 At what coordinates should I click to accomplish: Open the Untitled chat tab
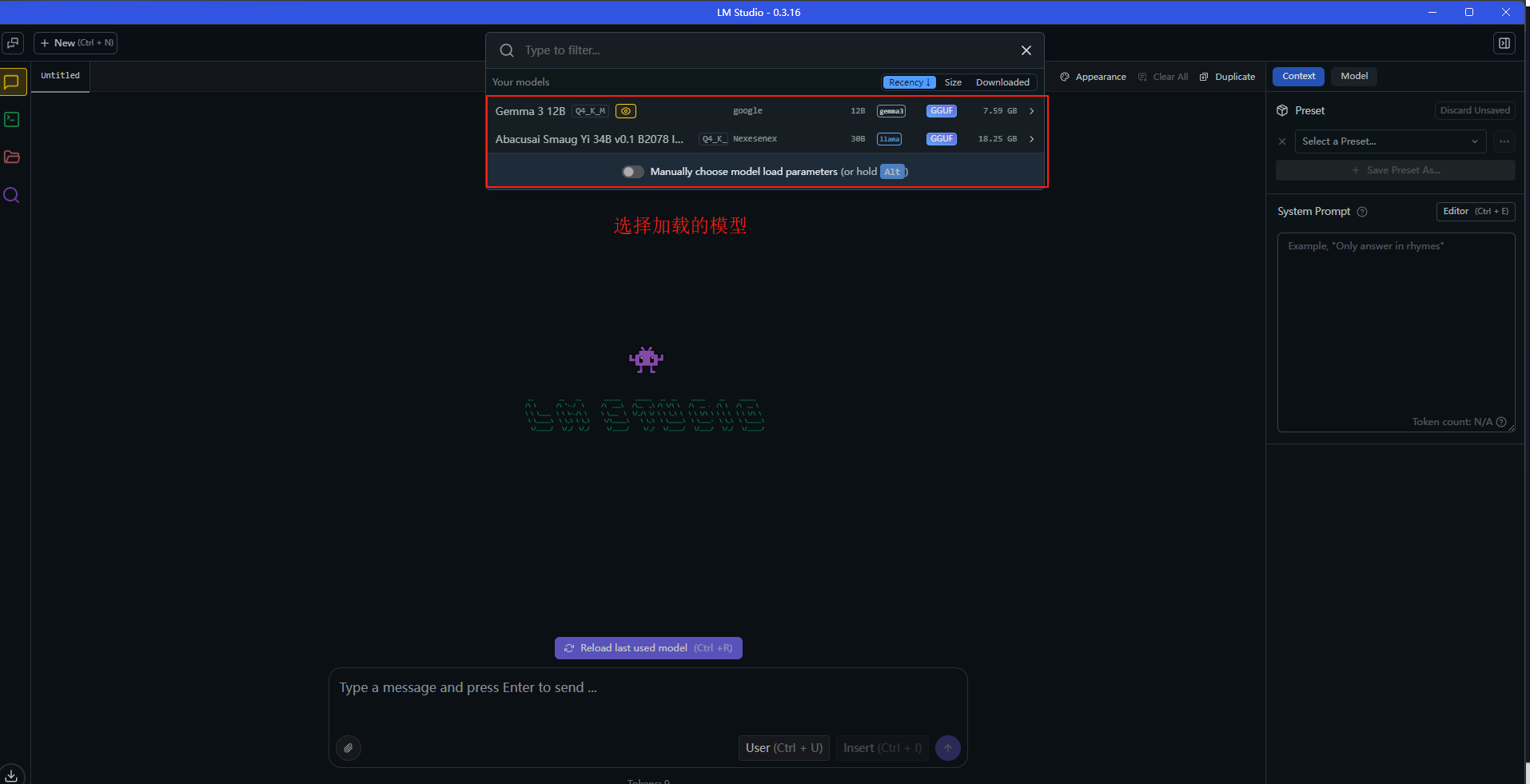pos(60,76)
